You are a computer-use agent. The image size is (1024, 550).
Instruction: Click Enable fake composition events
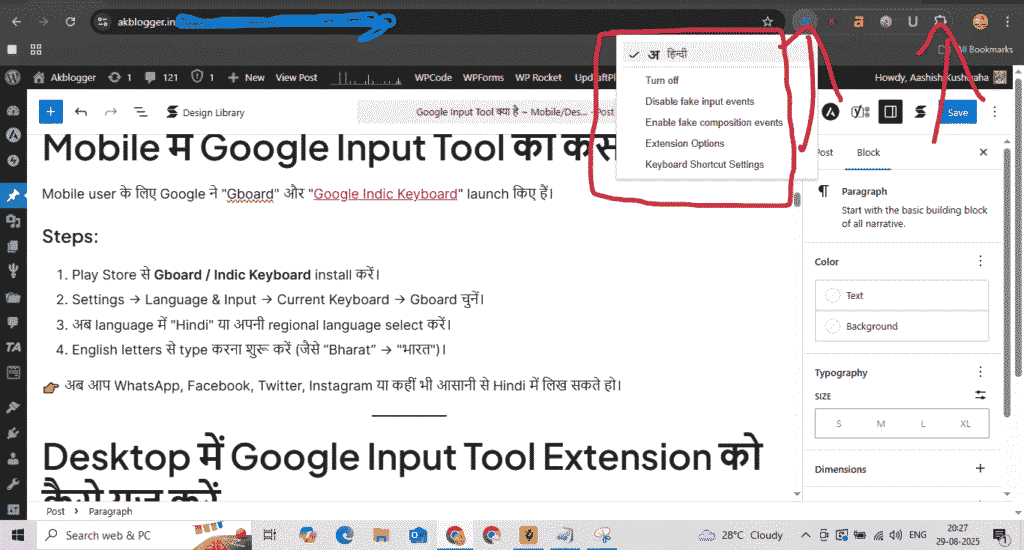[714, 122]
